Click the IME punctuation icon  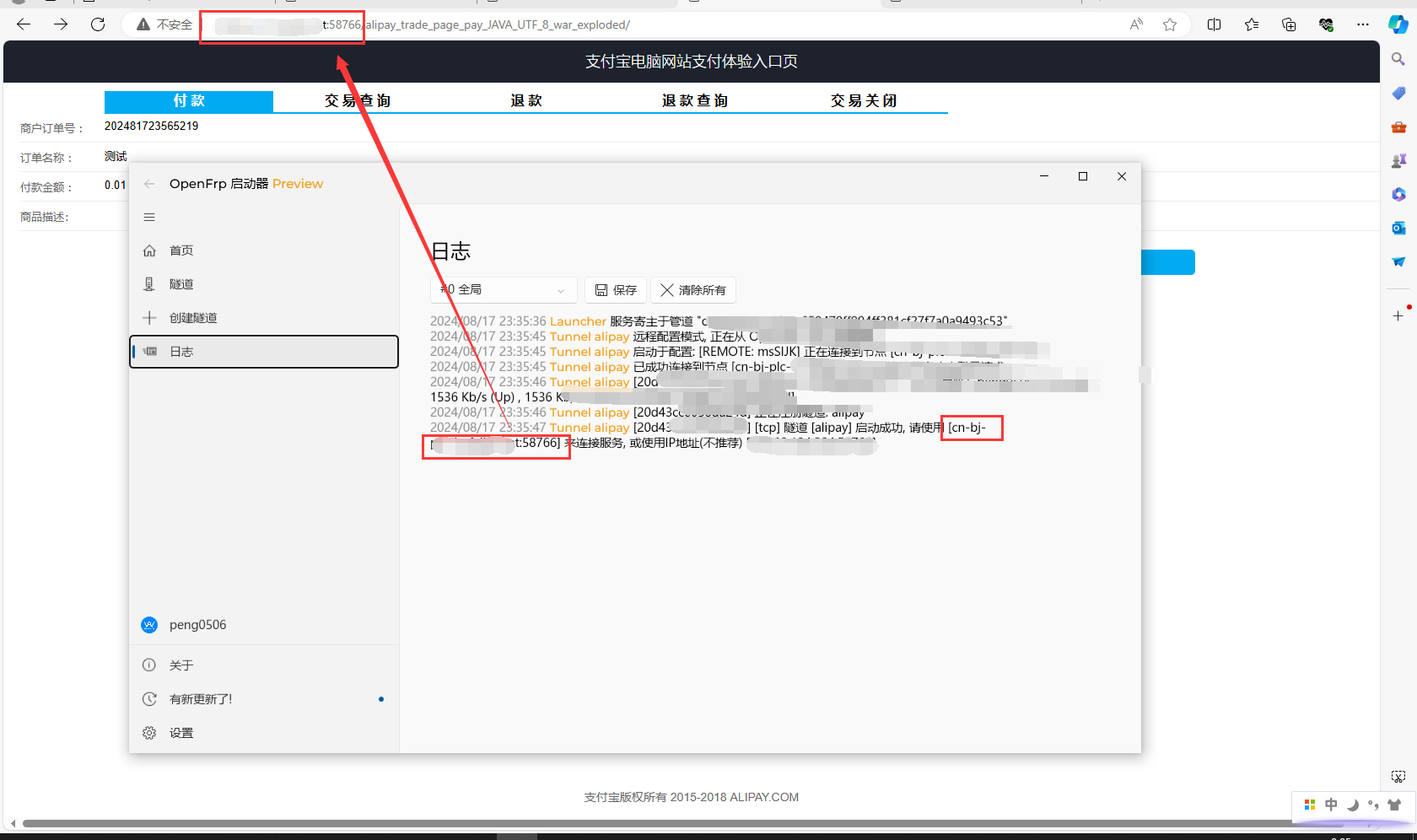1373,805
